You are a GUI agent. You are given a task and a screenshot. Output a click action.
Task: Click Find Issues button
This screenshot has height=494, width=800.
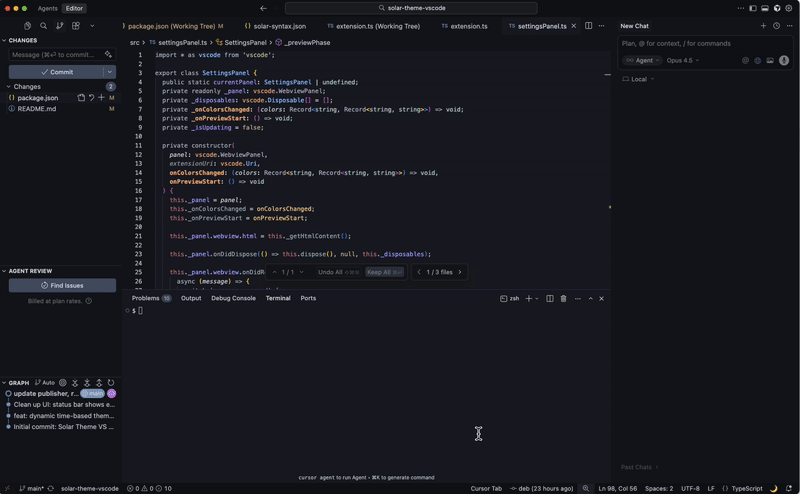tap(62, 285)
